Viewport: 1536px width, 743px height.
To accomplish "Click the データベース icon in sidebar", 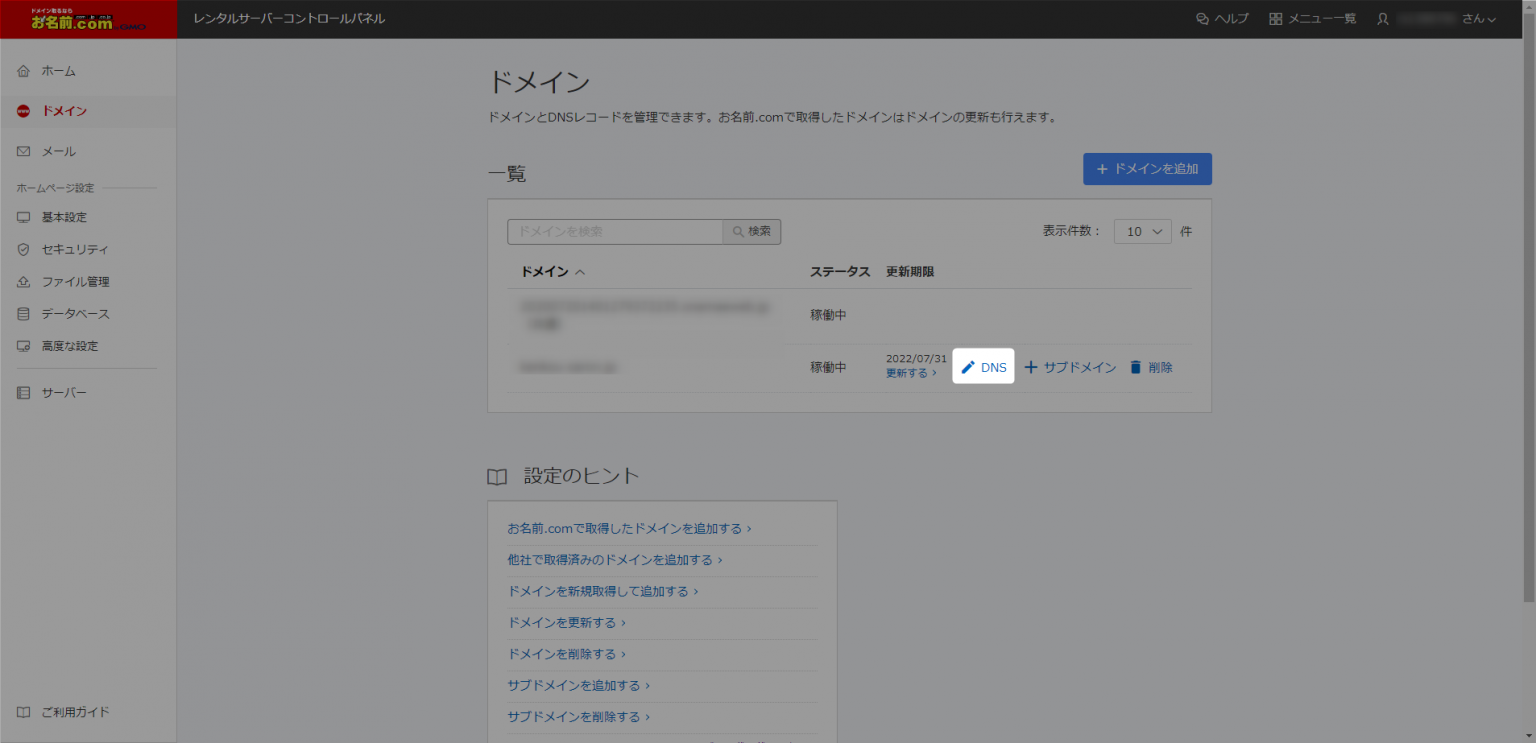I will tap(24, 314).
